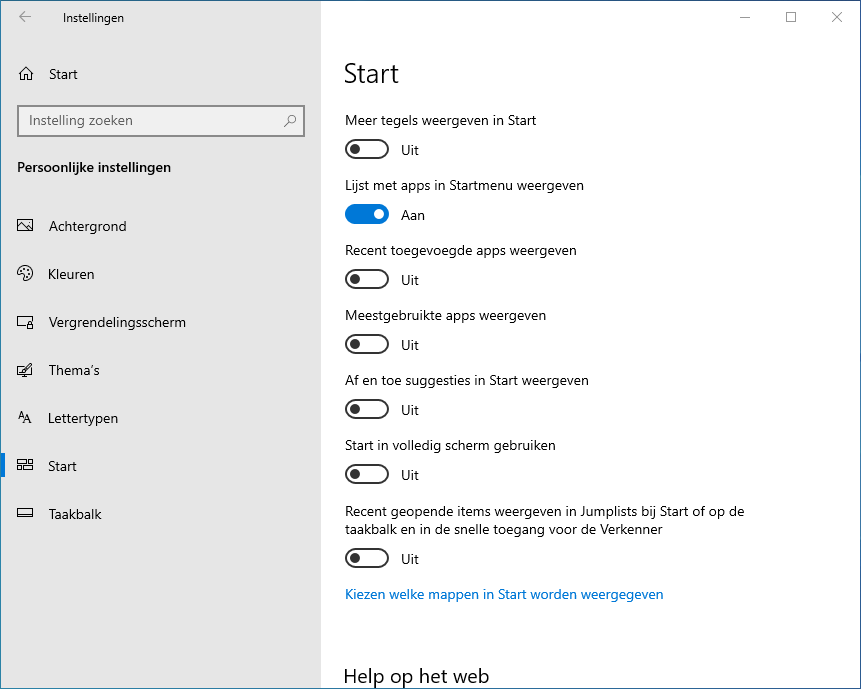The height and width of the screenshot is (689, 861).
Task: Click the search magnifier icon
Action: [290, 121]
